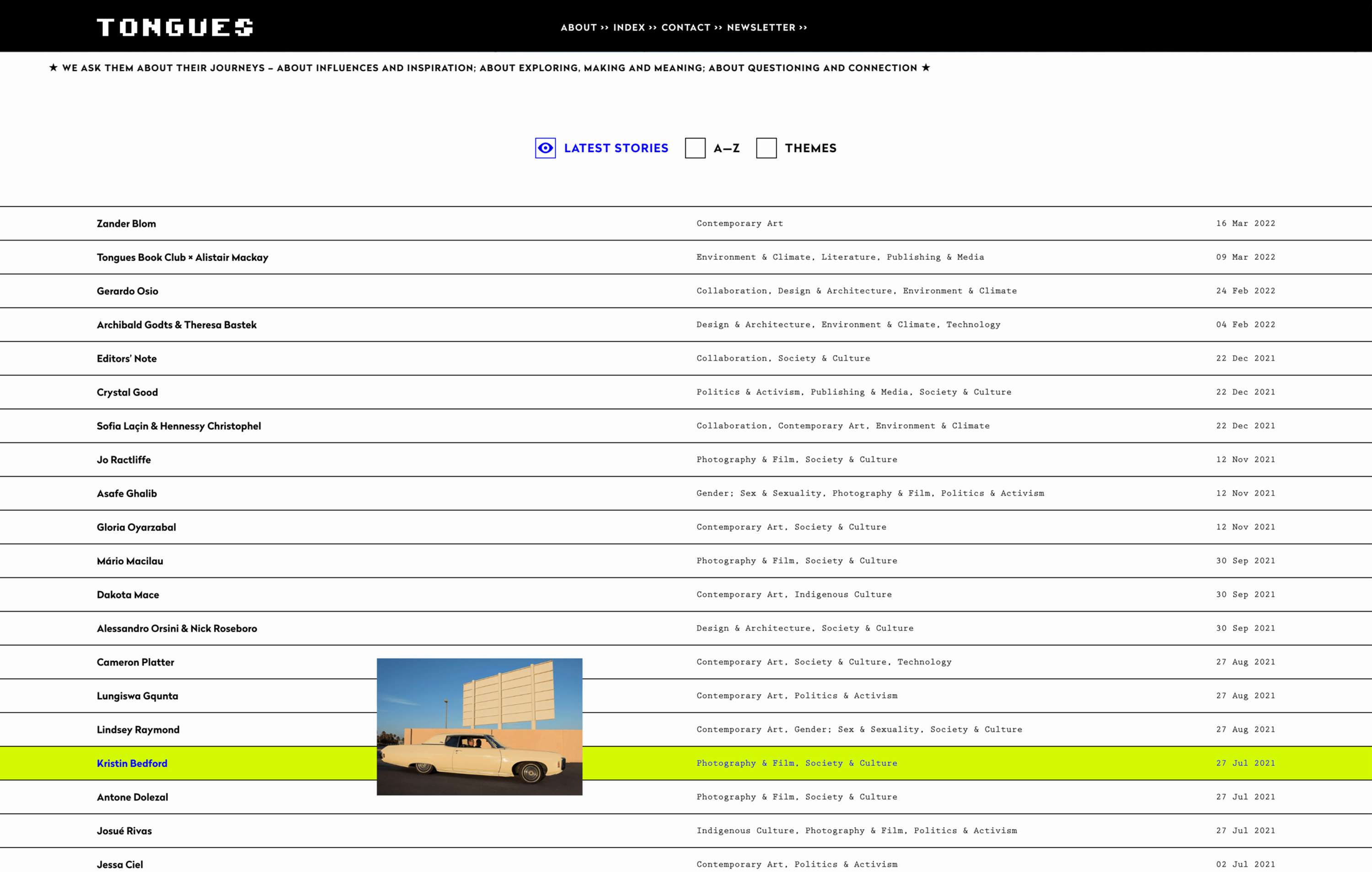Open Tongues Book Club × Alistair Mackay story
Viewport: 1372px width, 872px height.
point(182,257)
